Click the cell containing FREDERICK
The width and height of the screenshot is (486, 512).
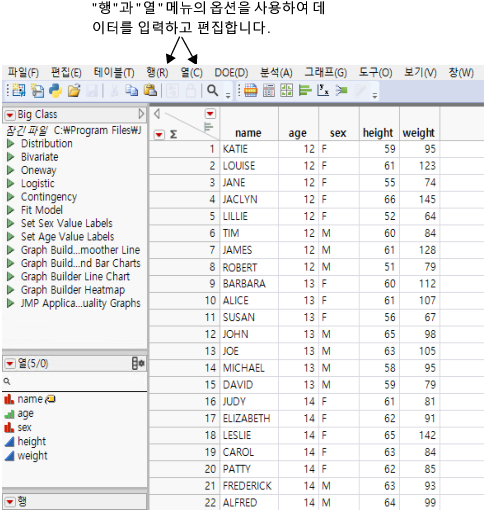249,486
